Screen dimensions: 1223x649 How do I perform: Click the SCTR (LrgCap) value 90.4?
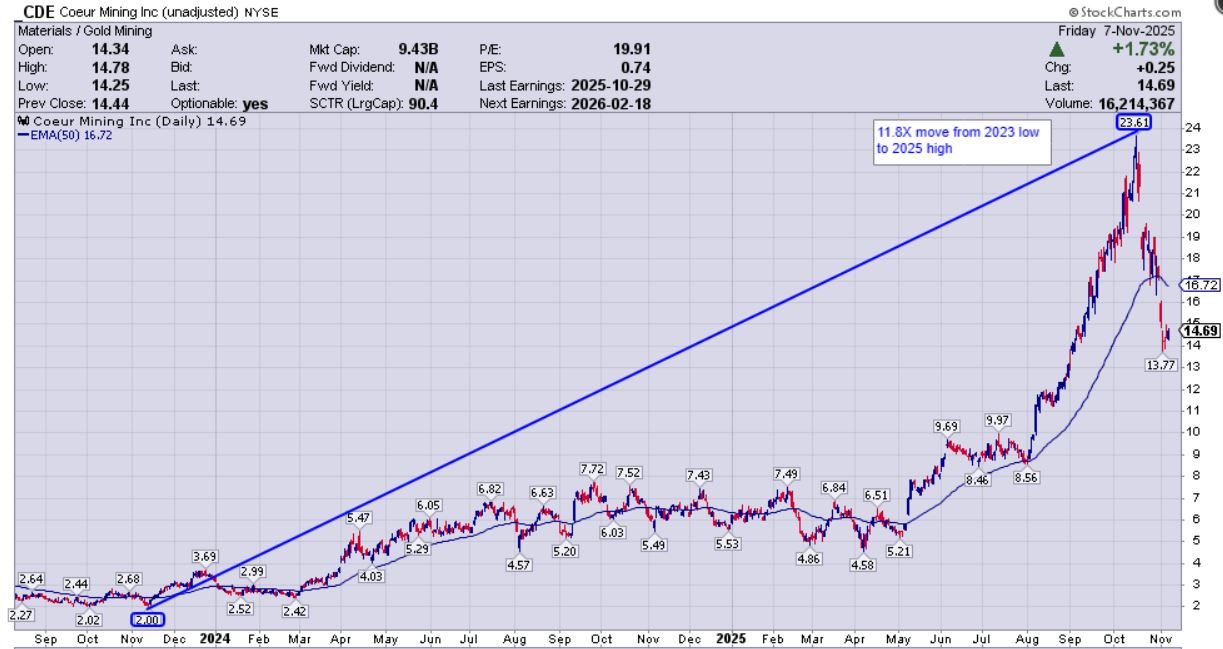tap(423, 103)
